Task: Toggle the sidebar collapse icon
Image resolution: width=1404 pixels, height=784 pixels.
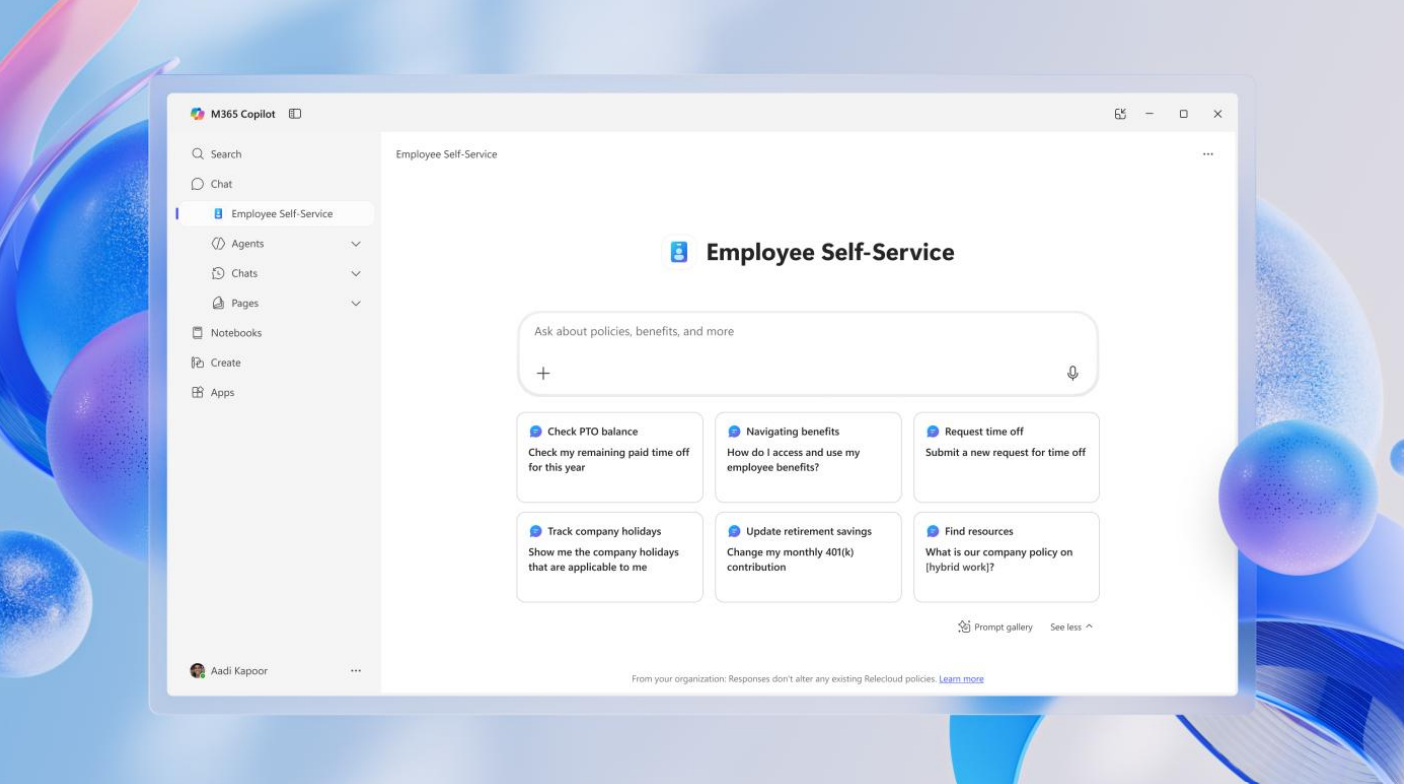Action: (295, 114)
